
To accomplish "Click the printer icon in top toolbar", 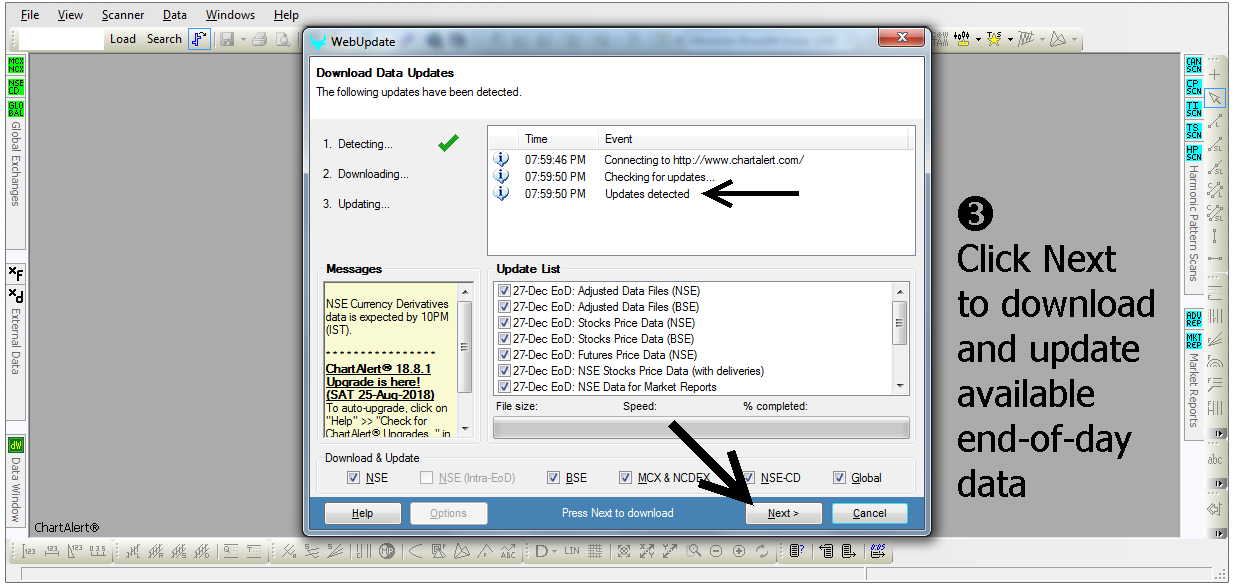I will (259, 39).
